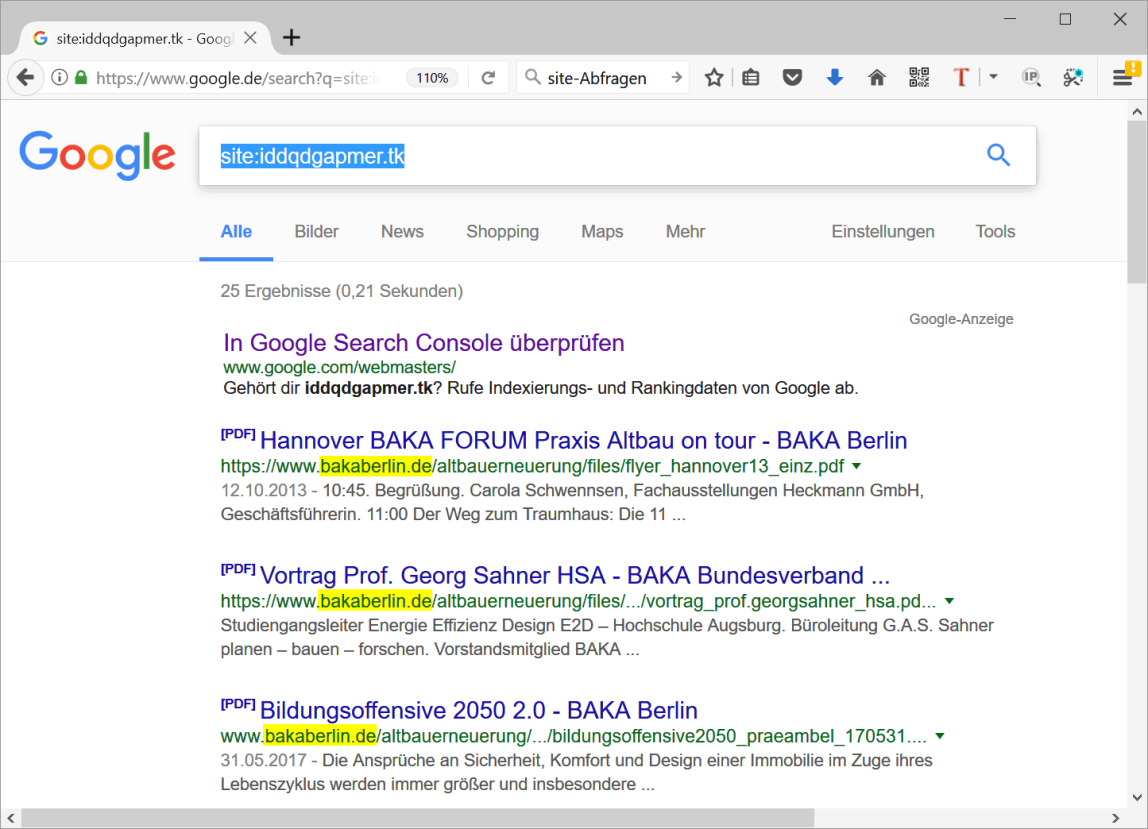Image resolution: width=1148 pixels, height=829 pixels.
Task: Expand options arrow for flyer_hannover13_einz.pdf result
Action: click(857, 466)
